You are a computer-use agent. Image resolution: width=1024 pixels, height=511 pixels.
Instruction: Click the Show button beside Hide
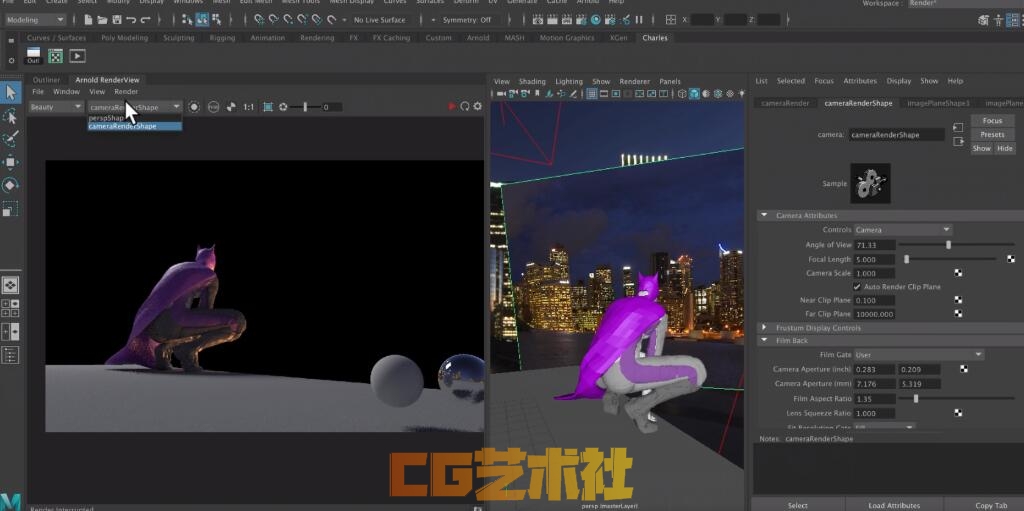[x=982, y=148]
